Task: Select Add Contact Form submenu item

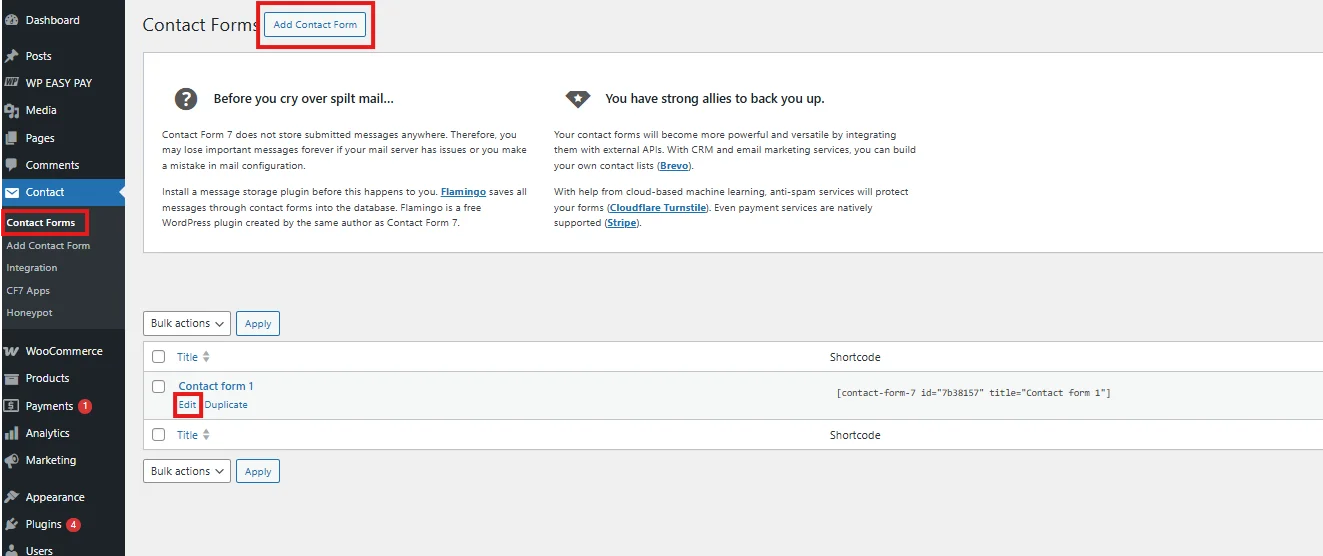Action: (x=48, y=245)
